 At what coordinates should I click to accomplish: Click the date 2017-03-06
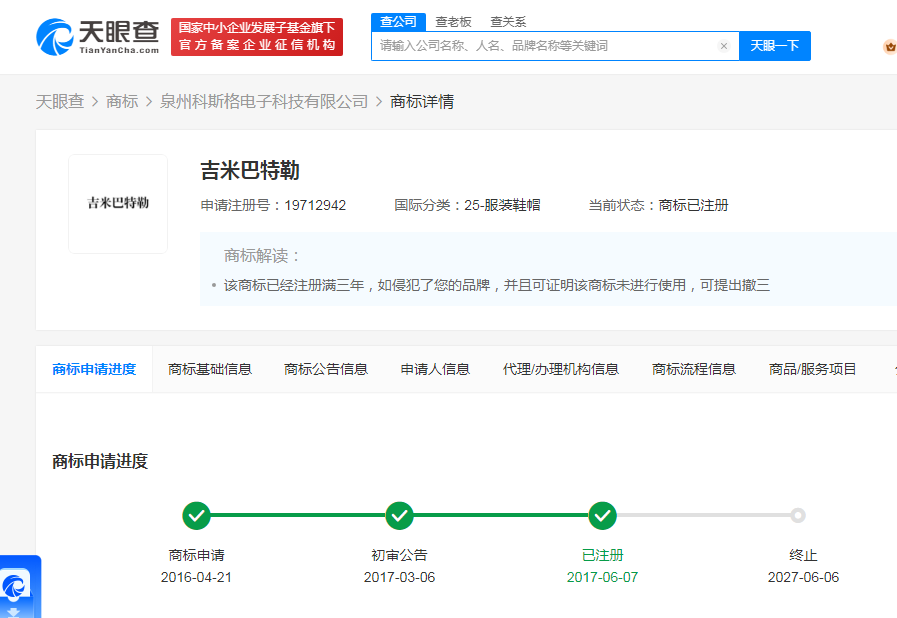coord(399,577)
